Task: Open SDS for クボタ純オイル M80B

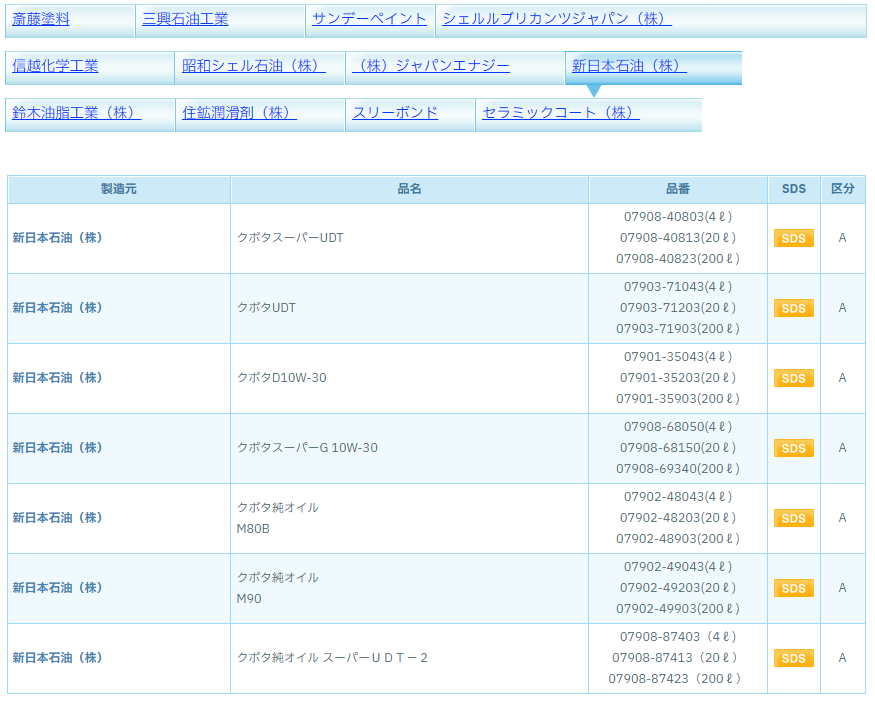Action: coord(793,518)
